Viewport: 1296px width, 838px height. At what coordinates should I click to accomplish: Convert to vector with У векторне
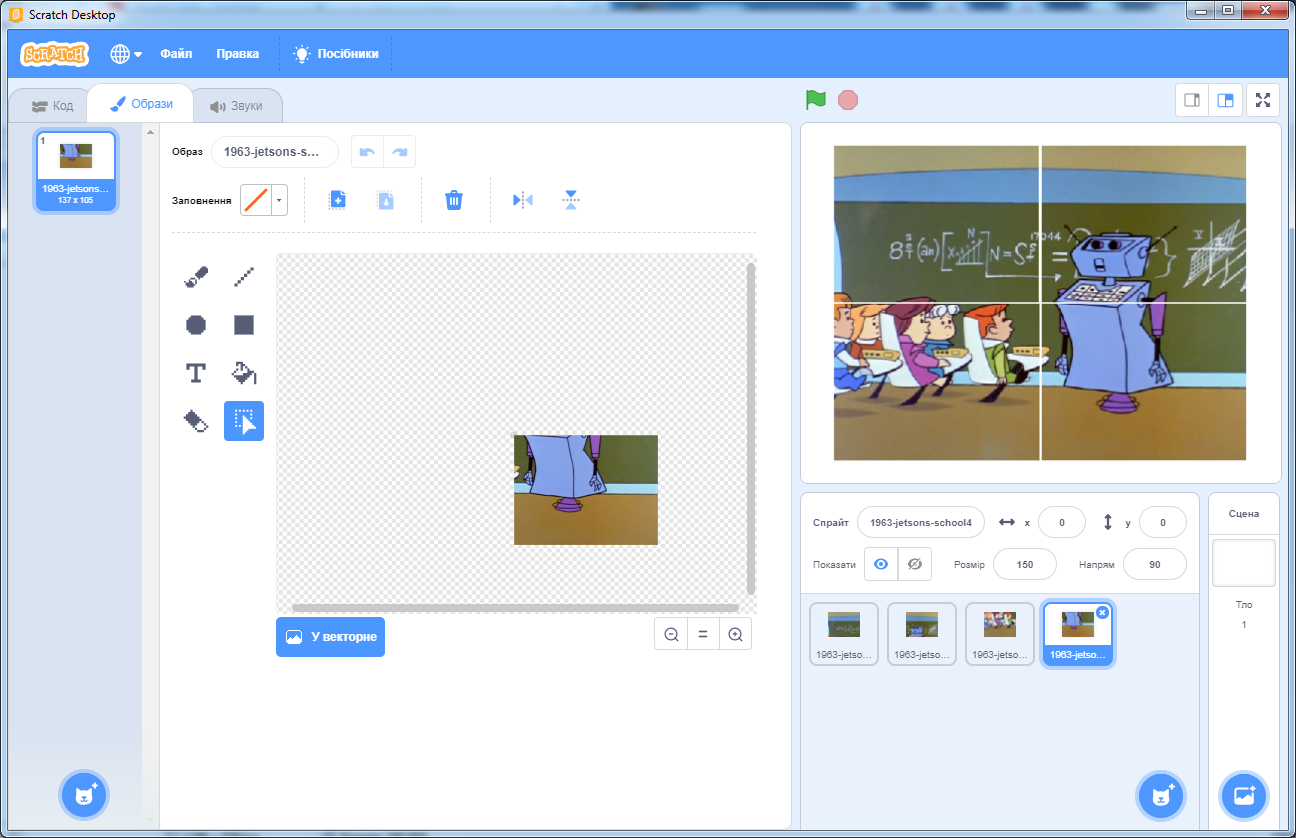tap(330, 637)
